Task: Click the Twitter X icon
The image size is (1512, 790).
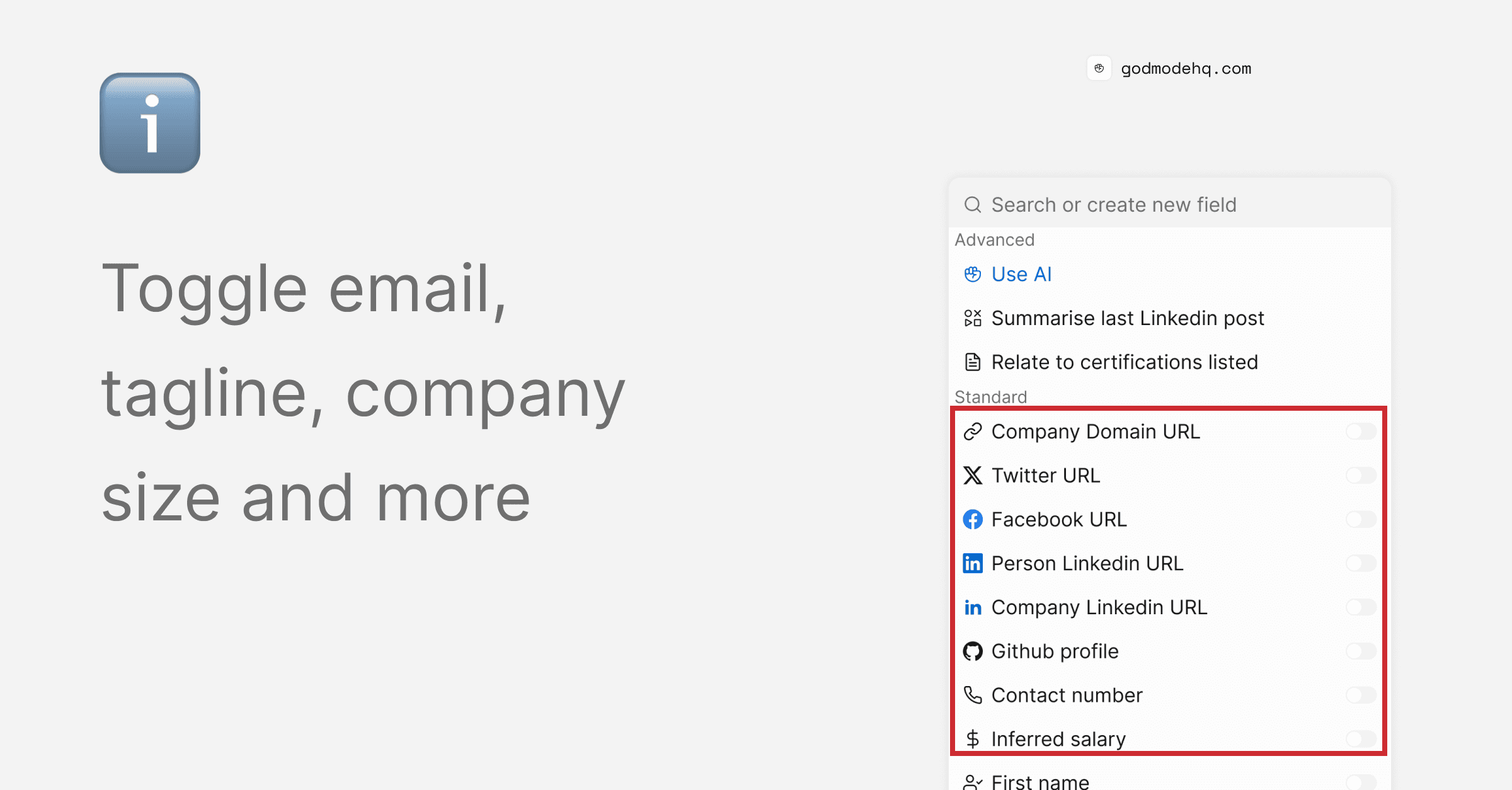Action: coord(973,476)
